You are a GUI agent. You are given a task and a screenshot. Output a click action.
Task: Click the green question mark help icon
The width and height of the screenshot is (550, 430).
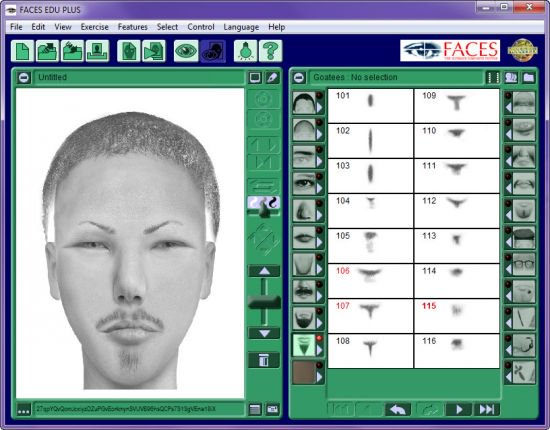click(270, 51)
